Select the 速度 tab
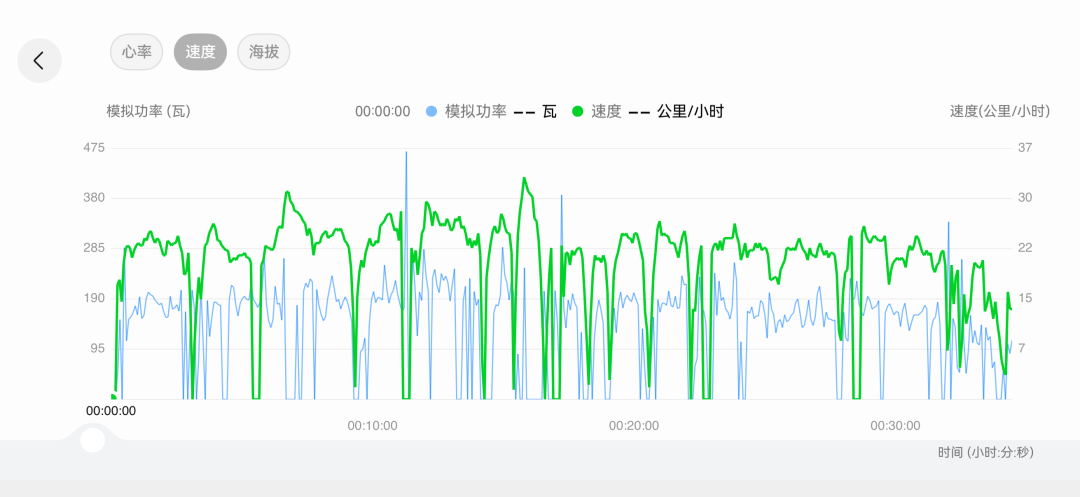1080x497 pixels. (200, 52)
